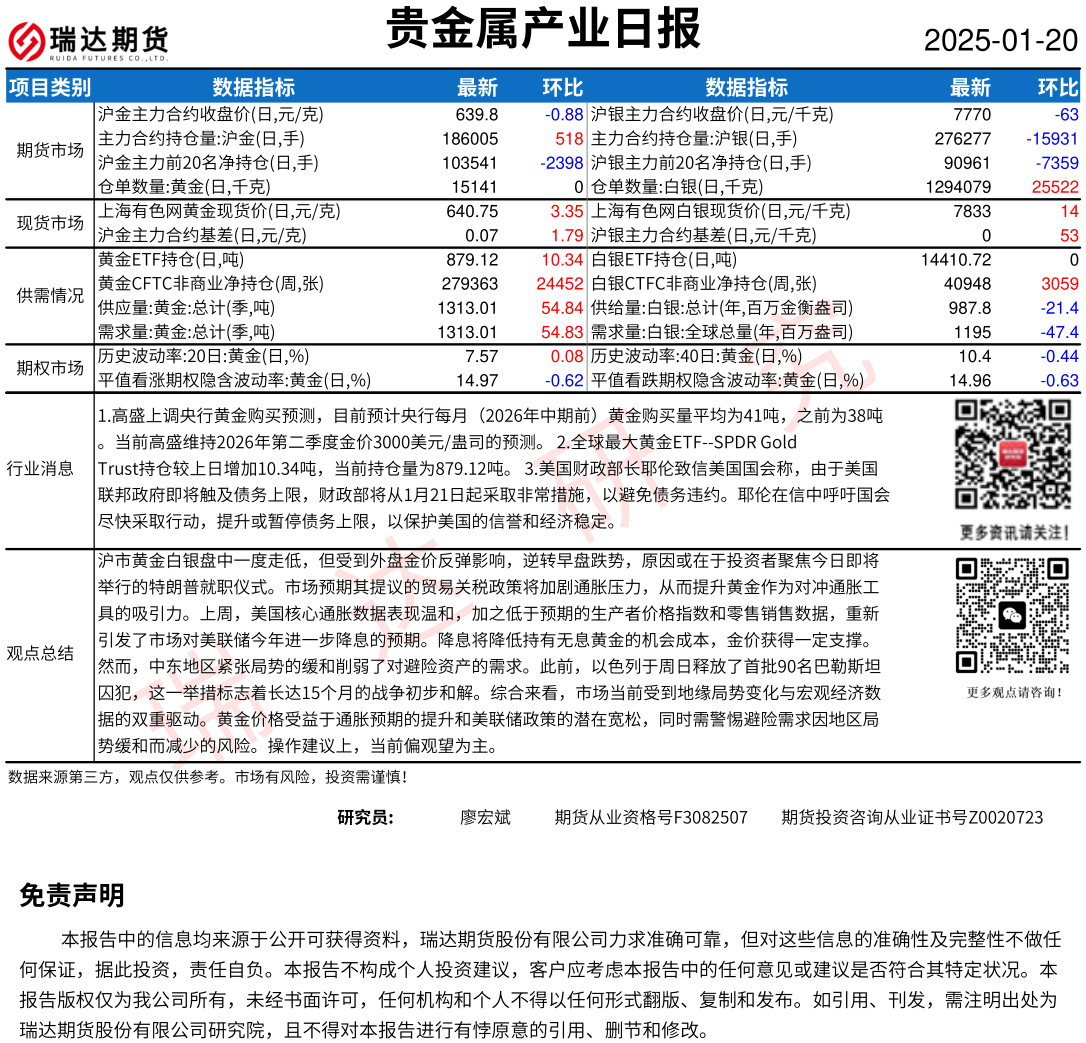Click the WeChat QR code above 更多观点请咨询
The width and height of the screenshot is (1086, 1043).
[1012, 615]
